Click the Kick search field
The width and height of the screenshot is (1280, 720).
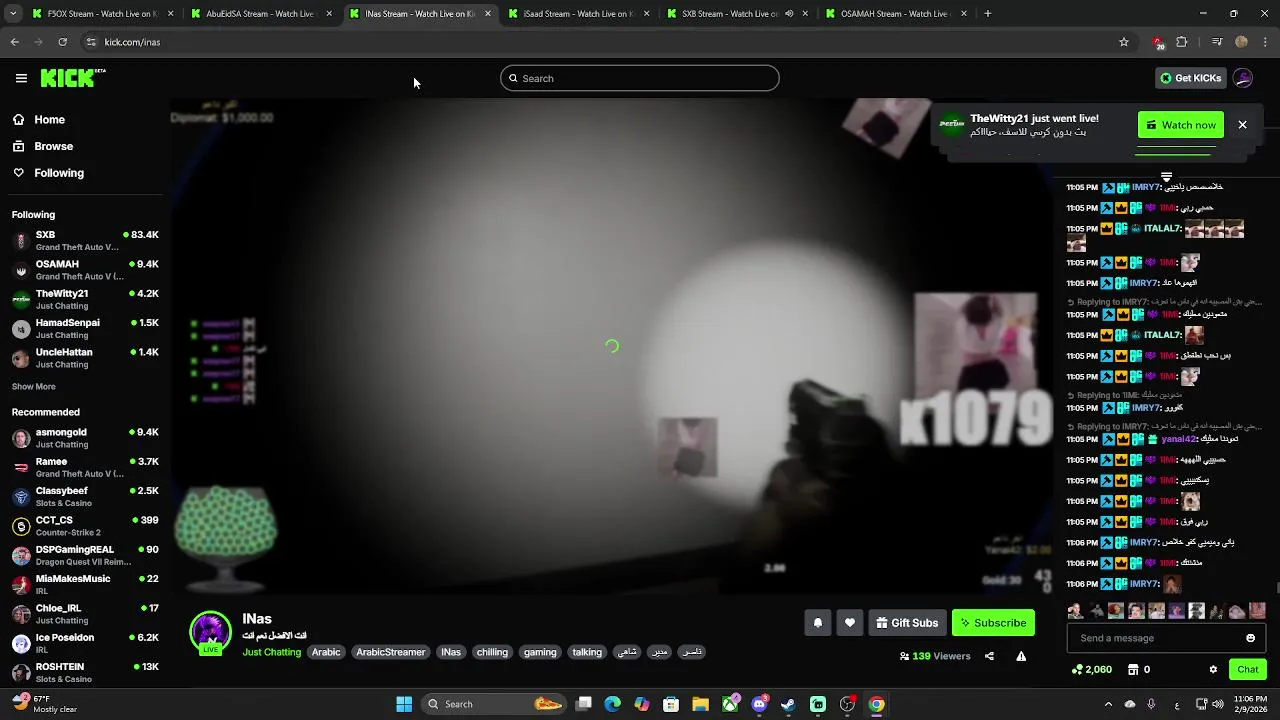click(x=640, y=78)
